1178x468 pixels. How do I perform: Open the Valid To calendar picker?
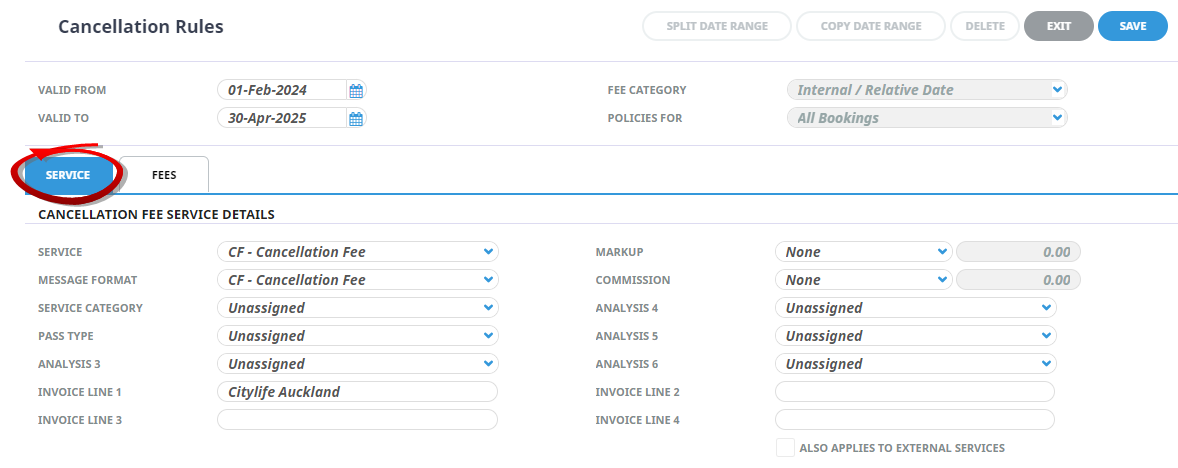(x=355, y=118)
